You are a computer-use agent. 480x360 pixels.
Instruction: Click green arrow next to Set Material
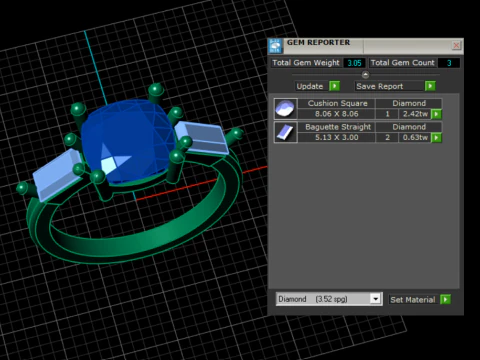click(x=445, y=299)
